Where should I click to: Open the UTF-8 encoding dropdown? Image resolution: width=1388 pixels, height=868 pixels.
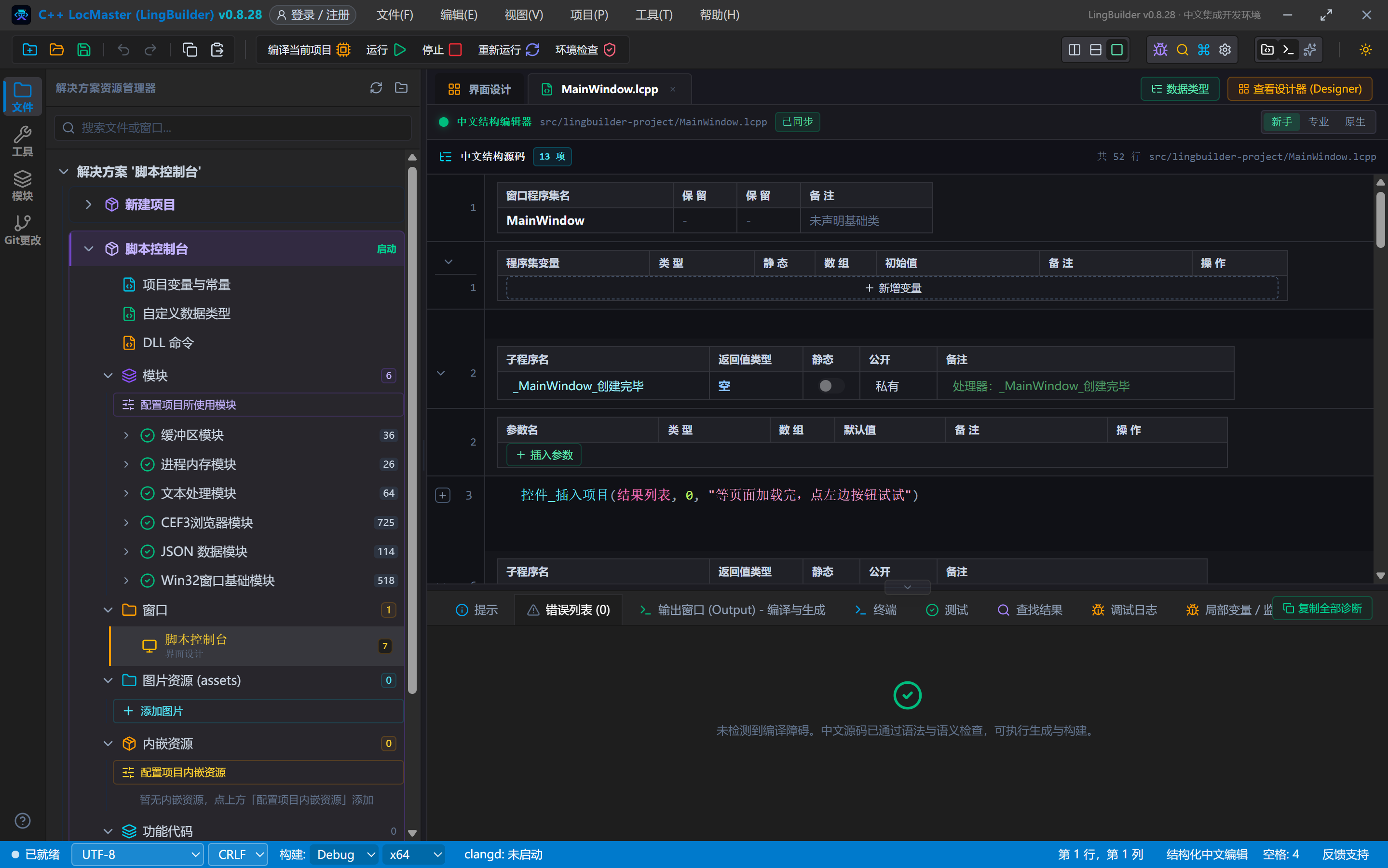[138, 854]
